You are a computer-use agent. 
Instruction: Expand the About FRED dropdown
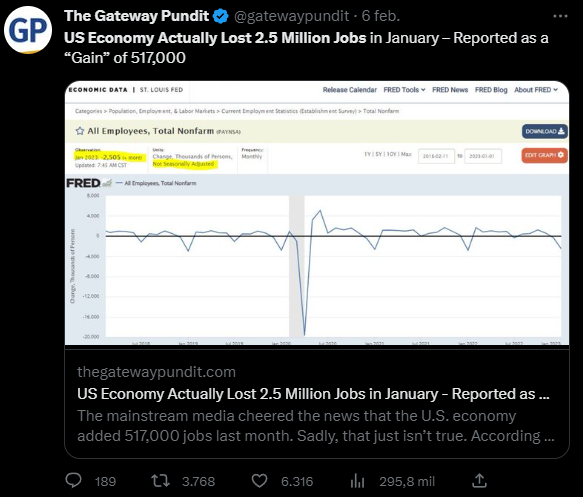coord(536,90)
